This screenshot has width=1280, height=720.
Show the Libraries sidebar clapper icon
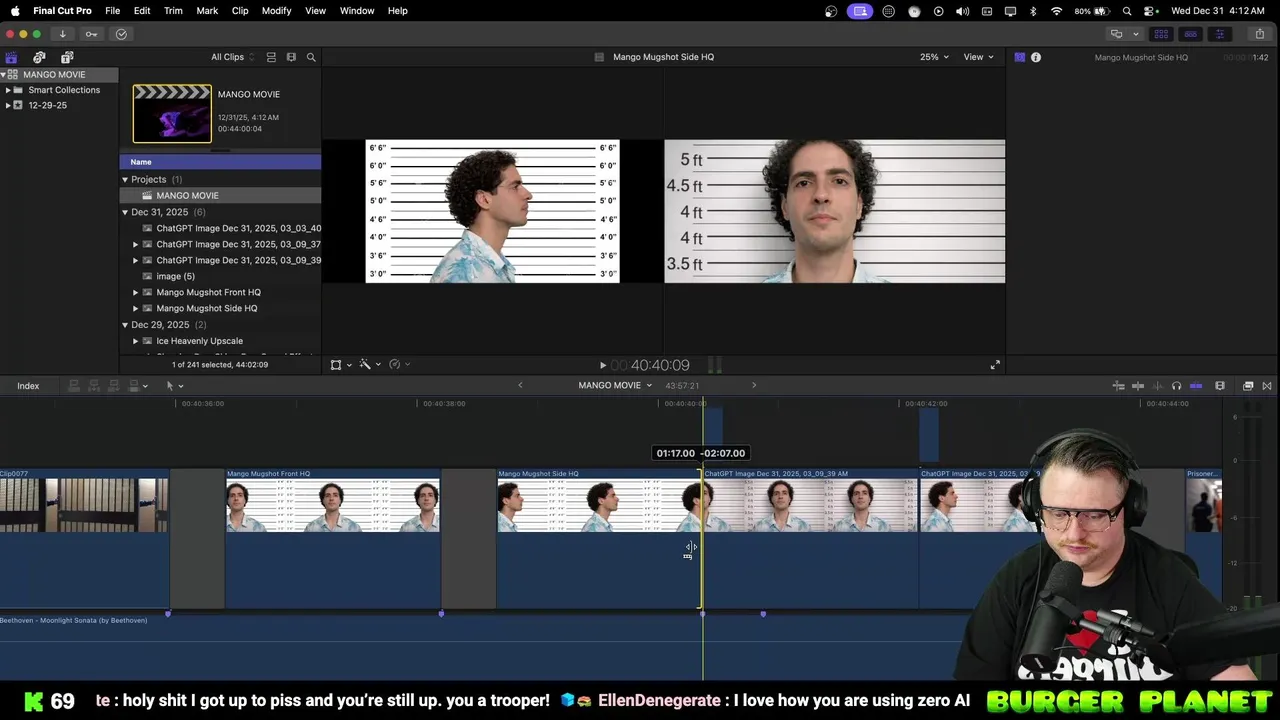point(11,57)
